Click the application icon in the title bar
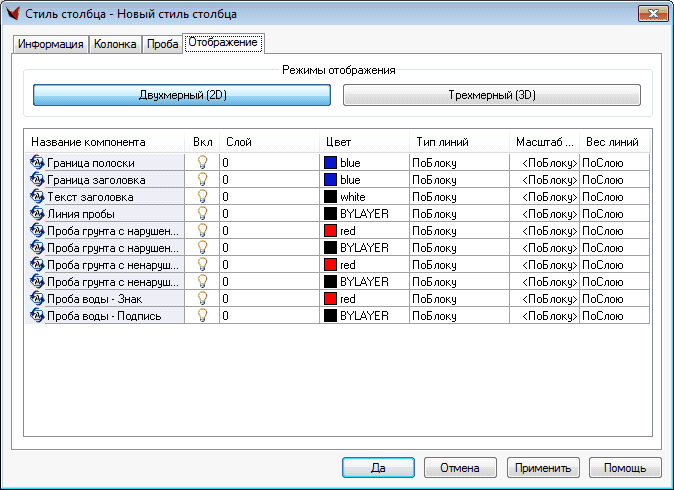 click(13, 14)
